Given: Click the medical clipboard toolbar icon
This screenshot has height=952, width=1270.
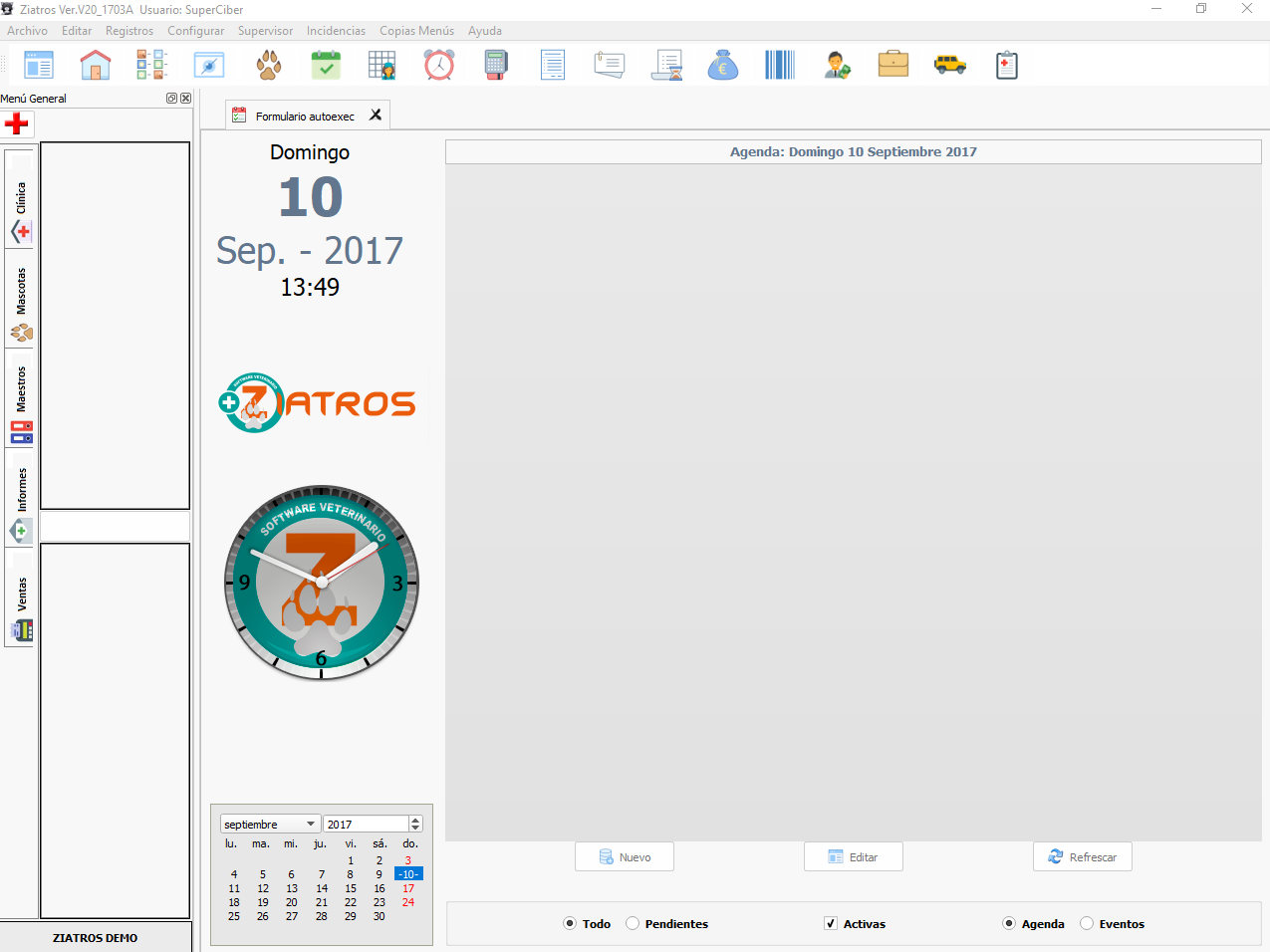Looking at the screenshot, I should click(x=1007, y=66).
